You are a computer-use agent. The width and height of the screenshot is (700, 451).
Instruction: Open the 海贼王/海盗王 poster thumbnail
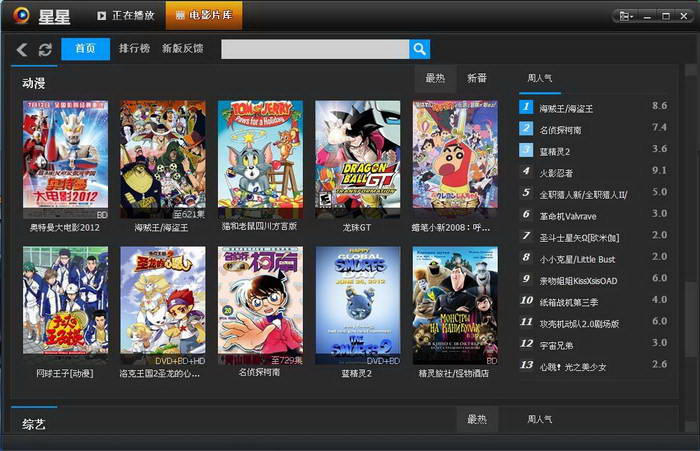point(163,159)
